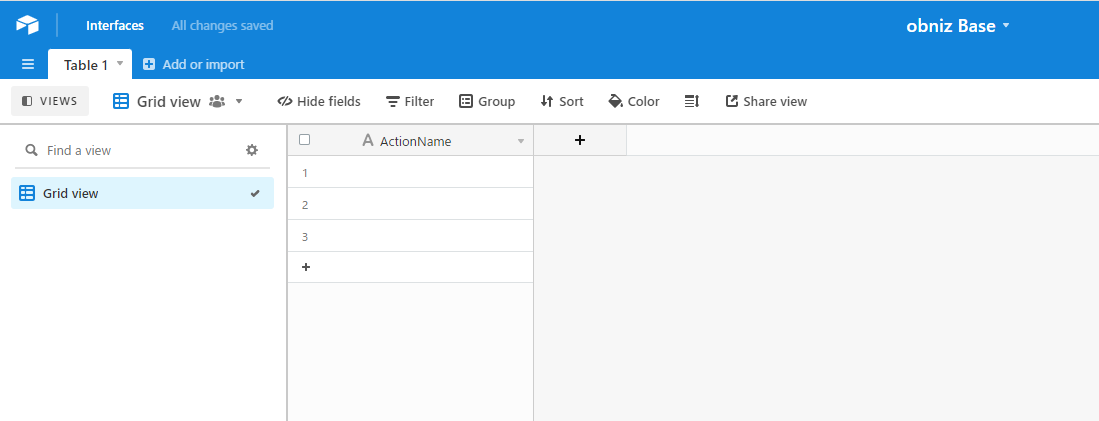
Task: Click the Color paint bucket tool
Action: tap(634, 101)
